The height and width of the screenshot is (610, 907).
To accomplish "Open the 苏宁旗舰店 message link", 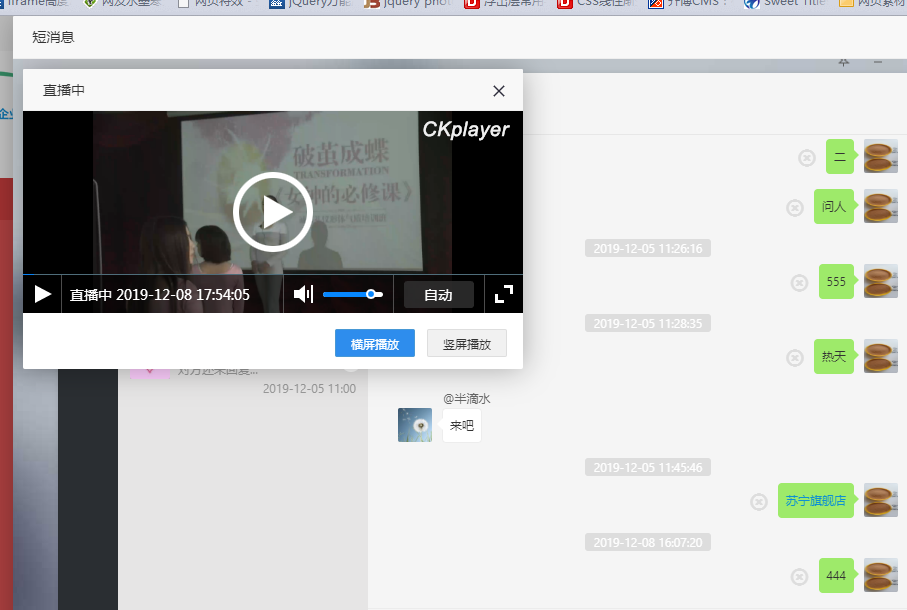I will tap(815, 501).
